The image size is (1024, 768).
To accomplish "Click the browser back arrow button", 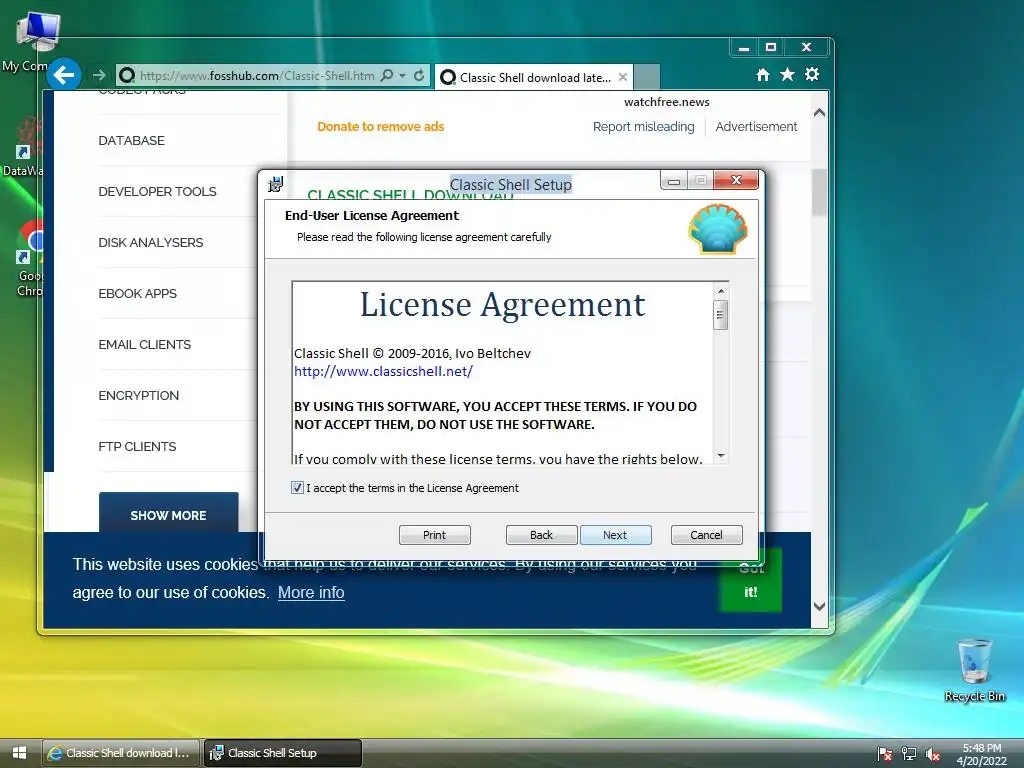I will point(64,75).
